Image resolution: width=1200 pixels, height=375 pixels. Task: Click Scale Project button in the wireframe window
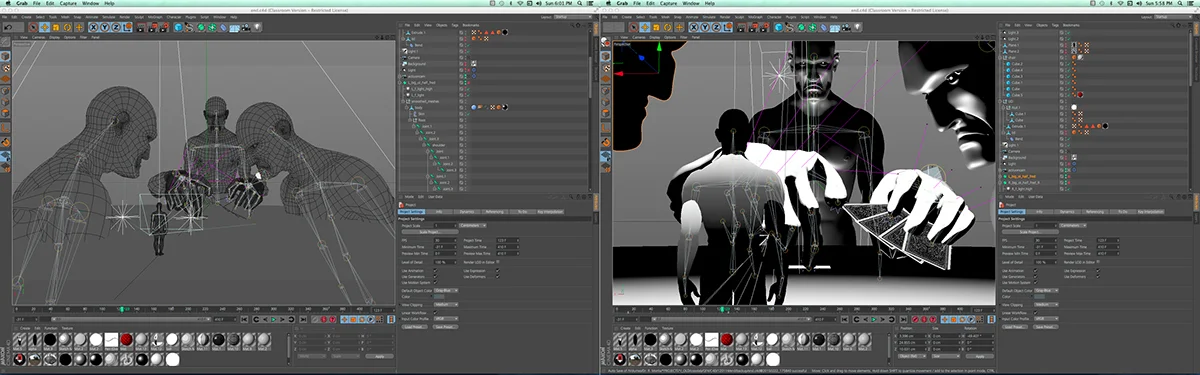pyautogui.click(x=430, y=232)
